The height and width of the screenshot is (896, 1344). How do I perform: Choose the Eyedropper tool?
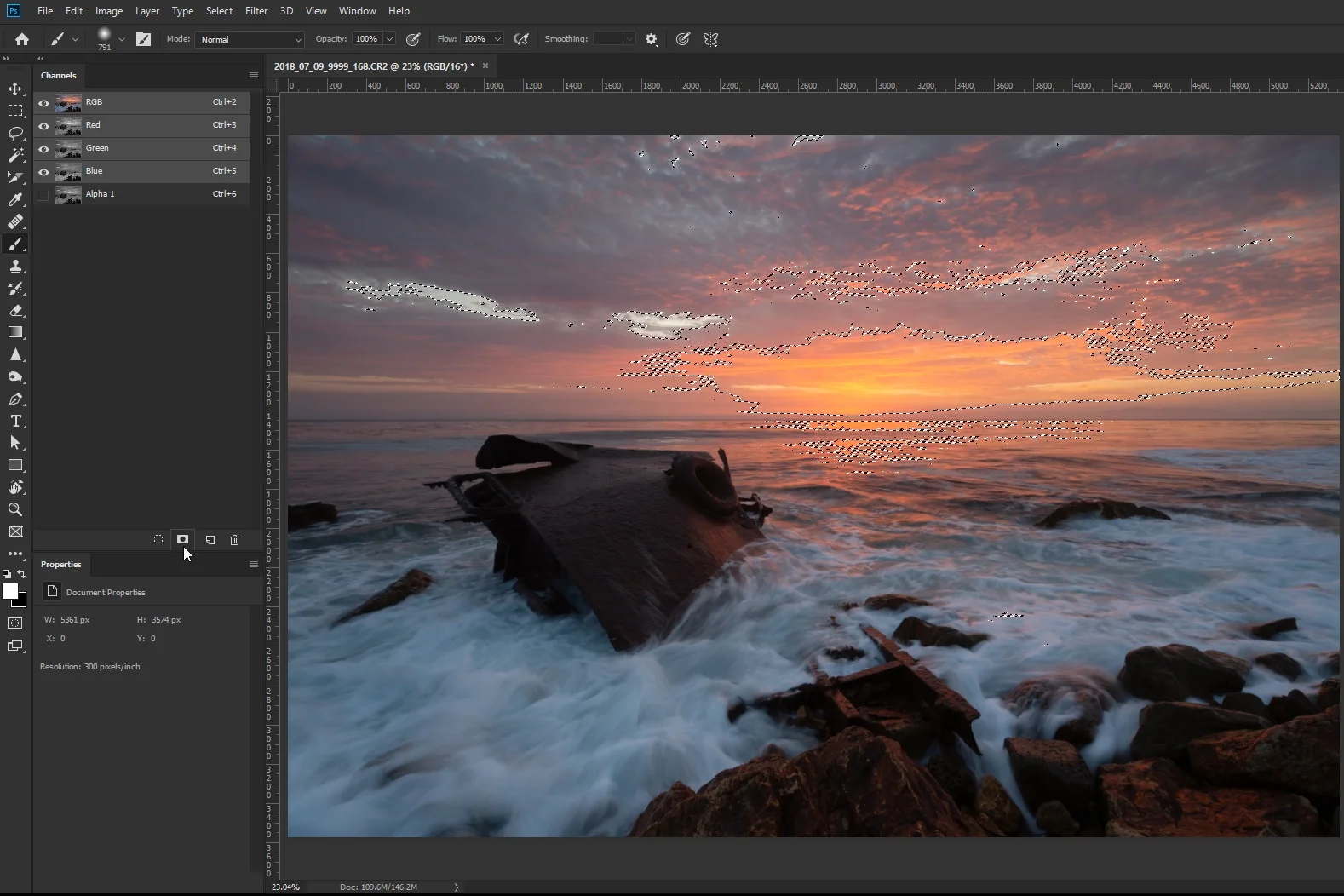pos(15,200)
